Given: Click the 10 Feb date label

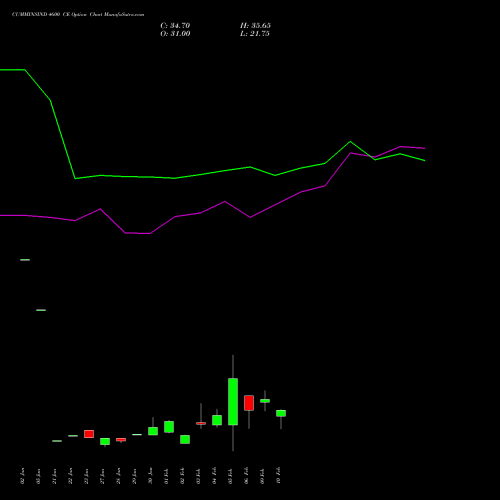Looking at the screenshot, I should point(278,476).
